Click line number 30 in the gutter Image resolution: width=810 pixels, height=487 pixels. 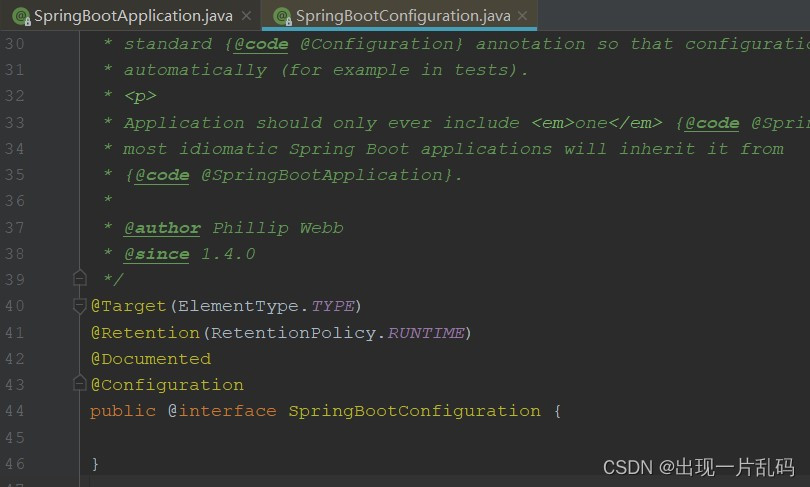pos(14,44)
